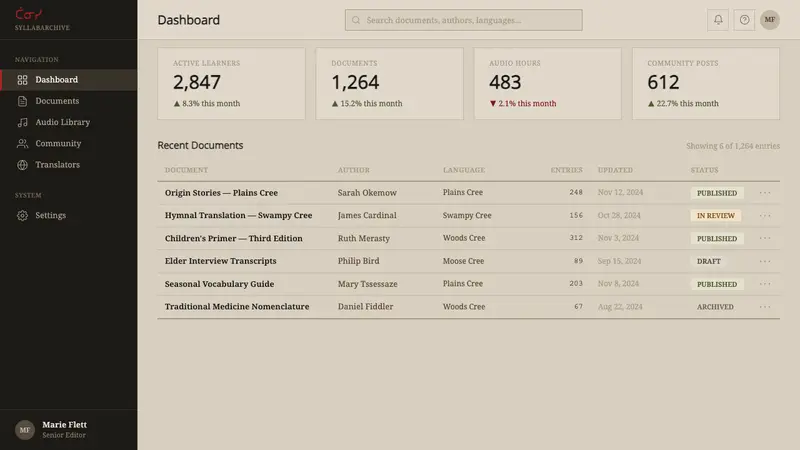This screenshot has width=800, height=450.
Task: Click the search magnifier icon
Action: pos(356,20)
